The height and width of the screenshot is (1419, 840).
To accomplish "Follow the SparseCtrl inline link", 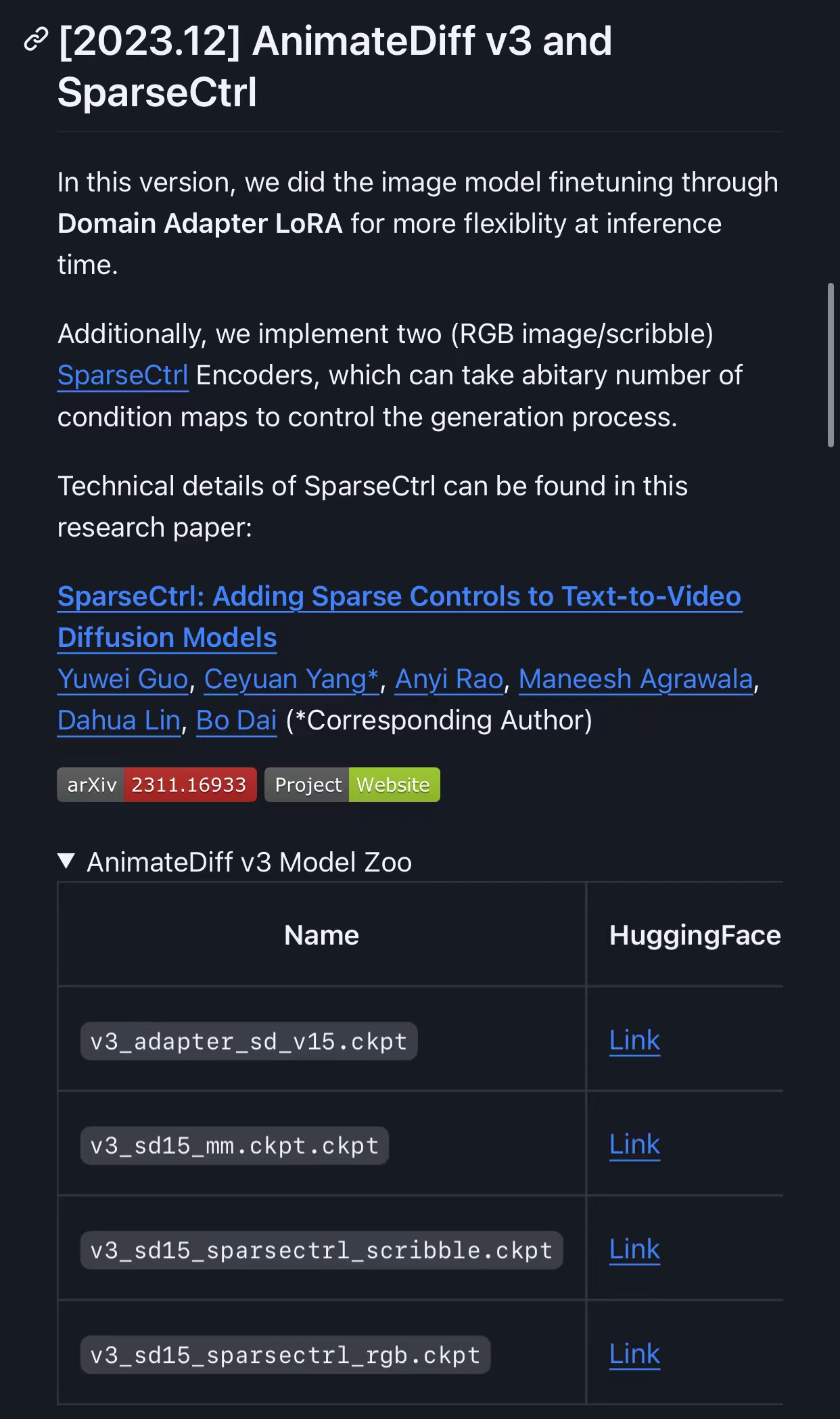I will 123,376.
